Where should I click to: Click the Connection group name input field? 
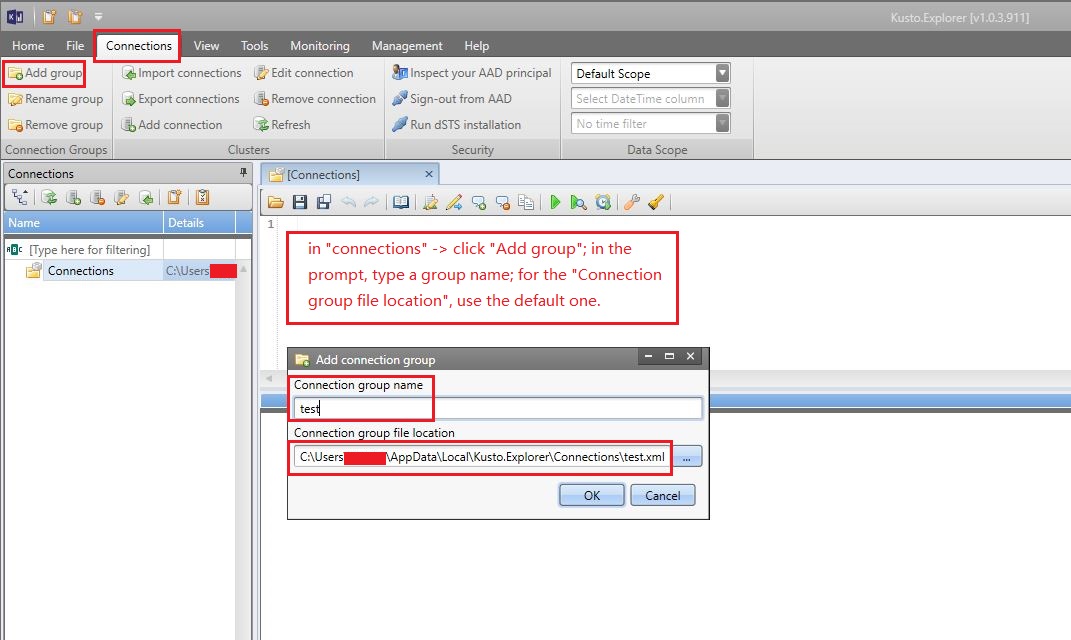(x=498, y=408)
